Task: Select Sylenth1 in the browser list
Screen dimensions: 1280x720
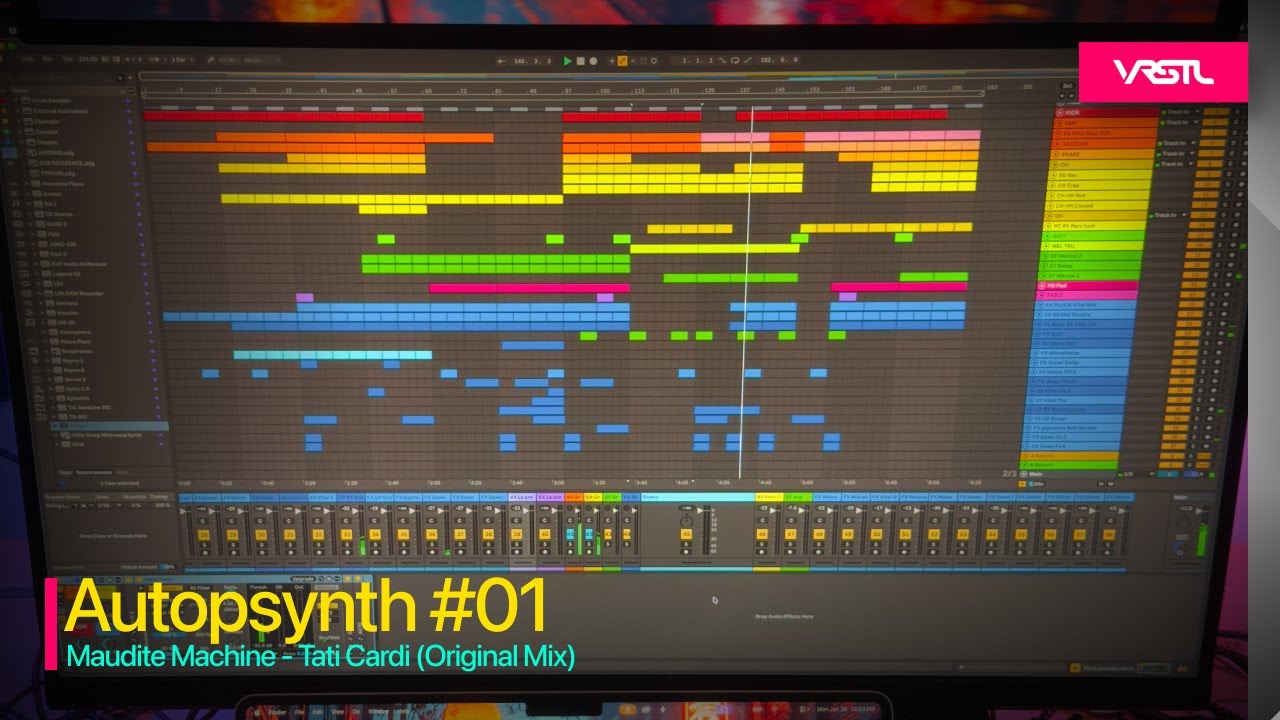Action: pos(76,398)
